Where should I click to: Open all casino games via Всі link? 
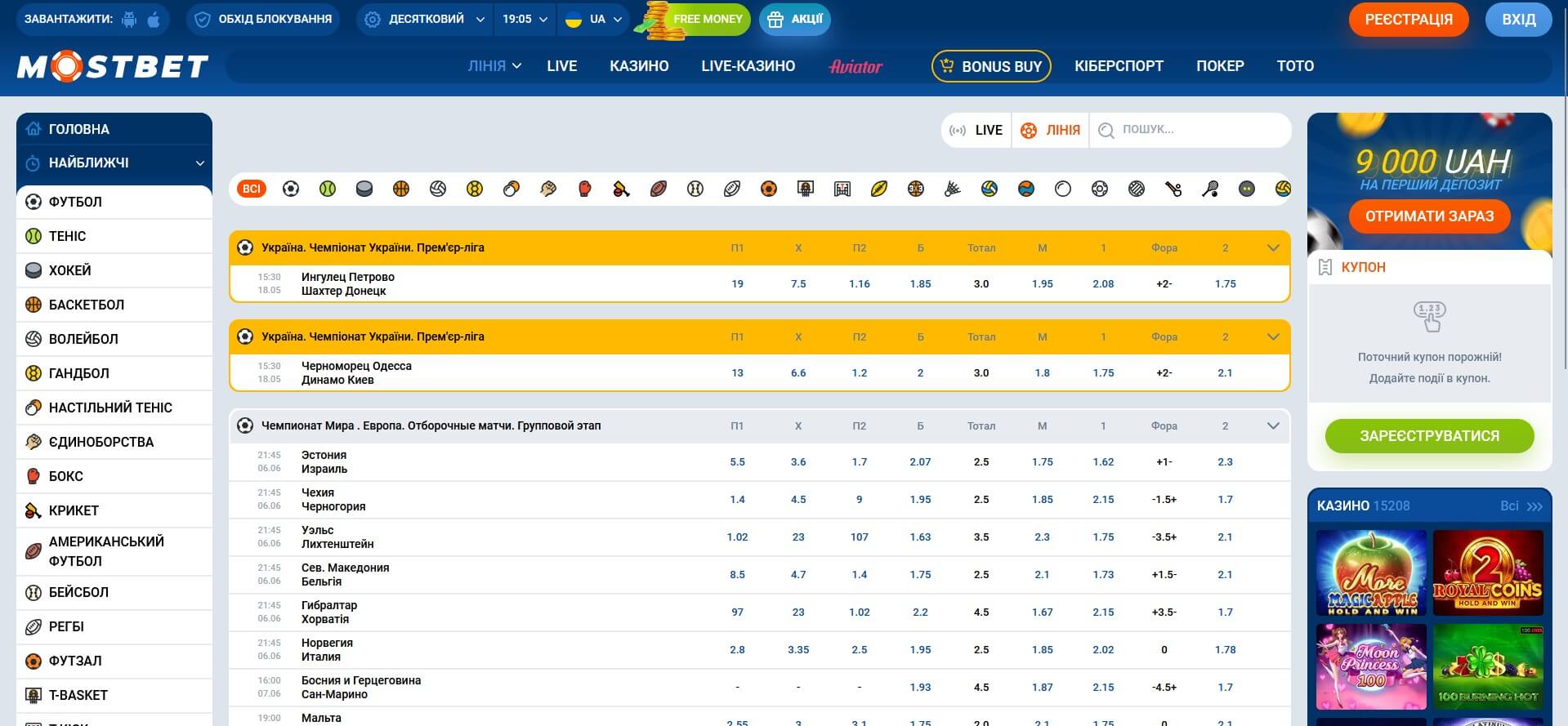1521,506
